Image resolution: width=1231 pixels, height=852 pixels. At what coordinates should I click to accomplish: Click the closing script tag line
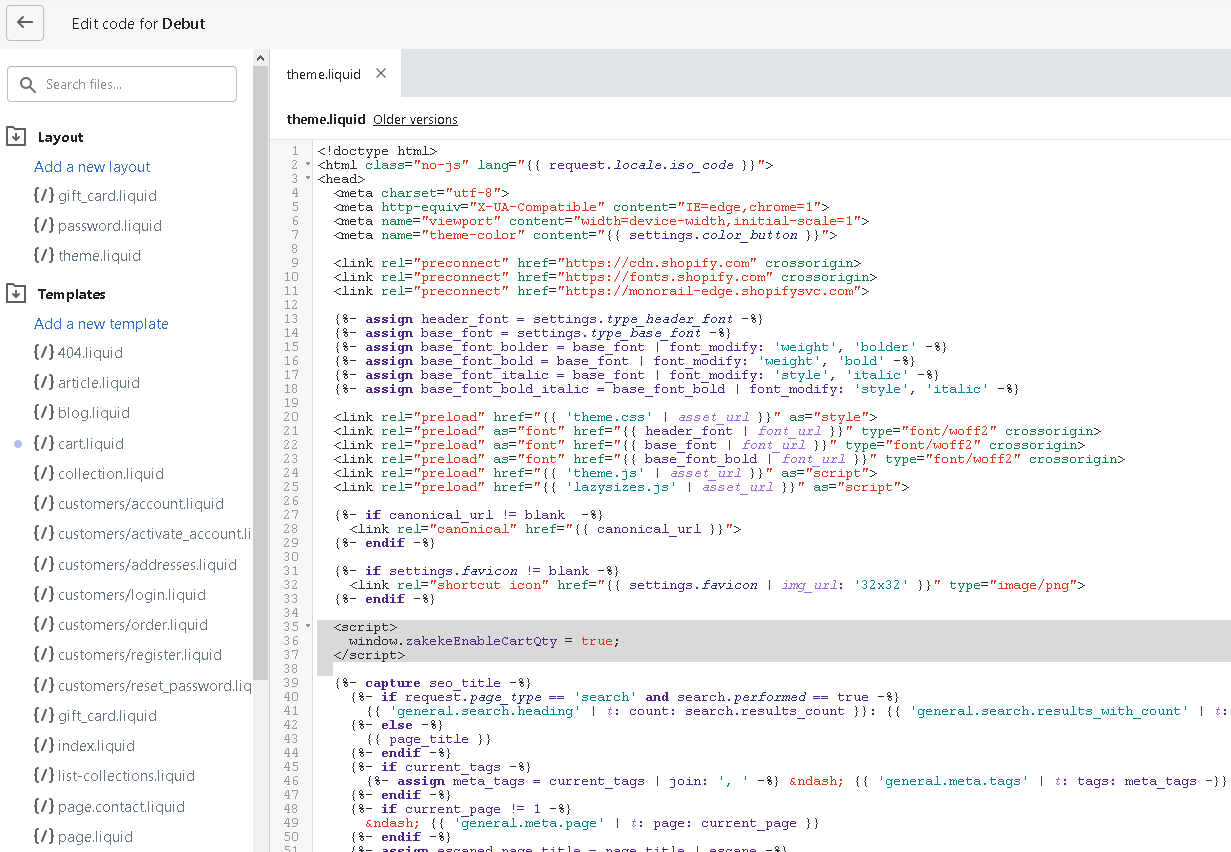369,655
